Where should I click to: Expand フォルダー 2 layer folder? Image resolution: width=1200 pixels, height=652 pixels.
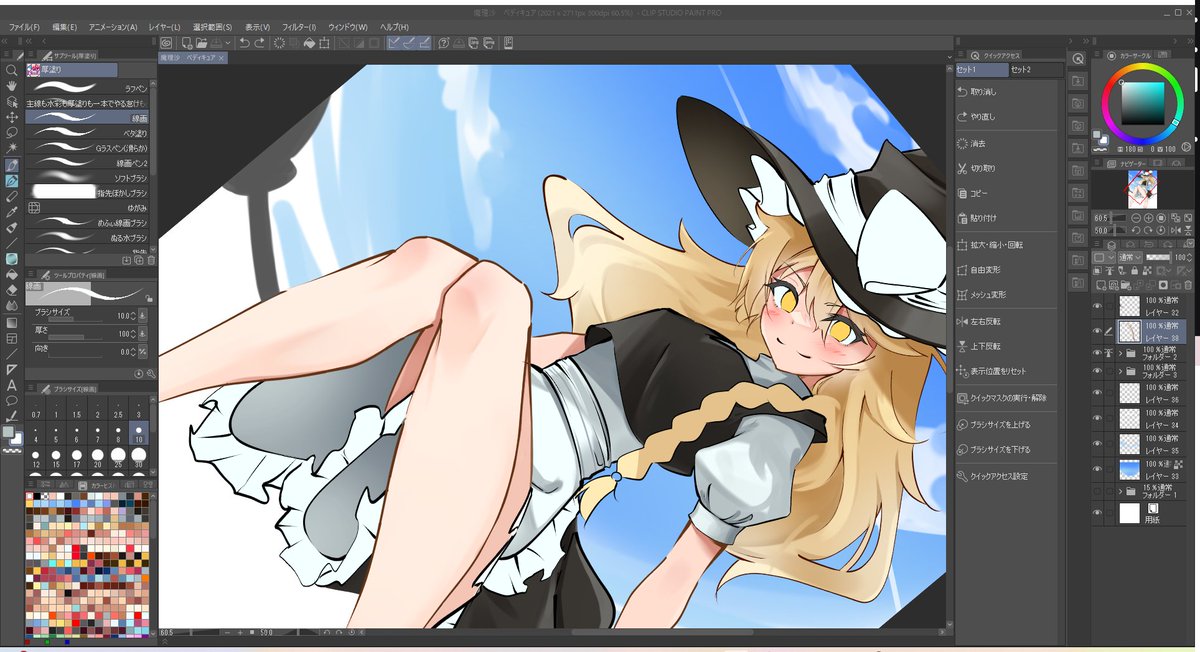(1121, 353)
